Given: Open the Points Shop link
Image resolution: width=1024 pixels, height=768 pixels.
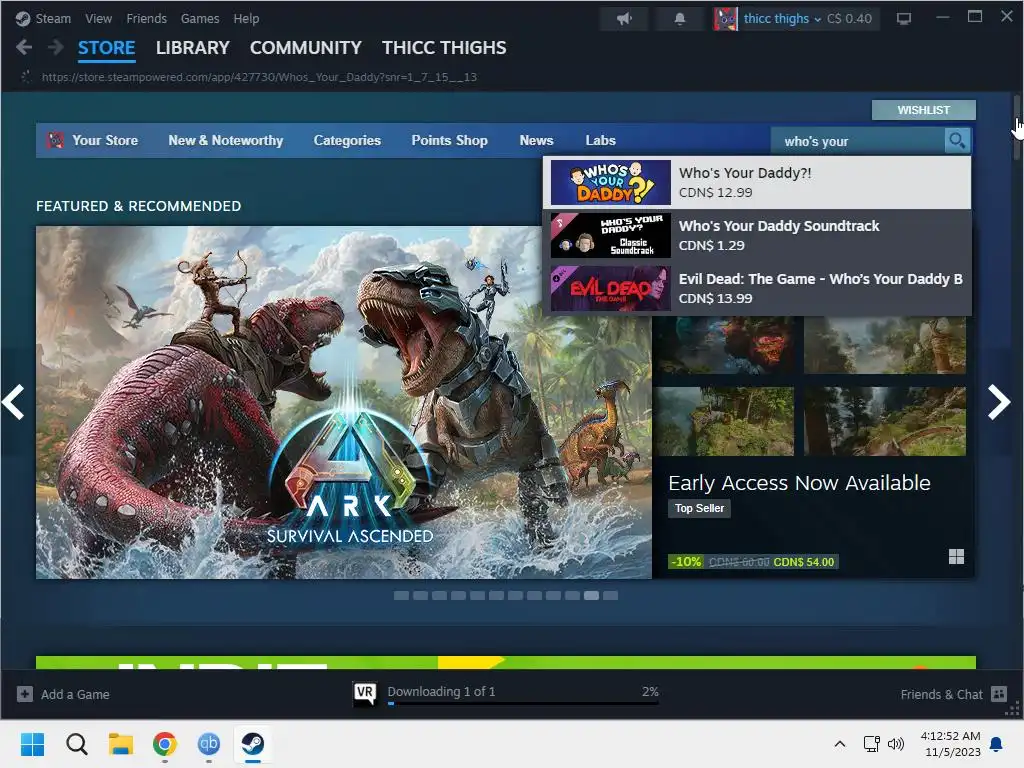Looking at the screenshot, I should pyautogui.click(x=449, y=140).
